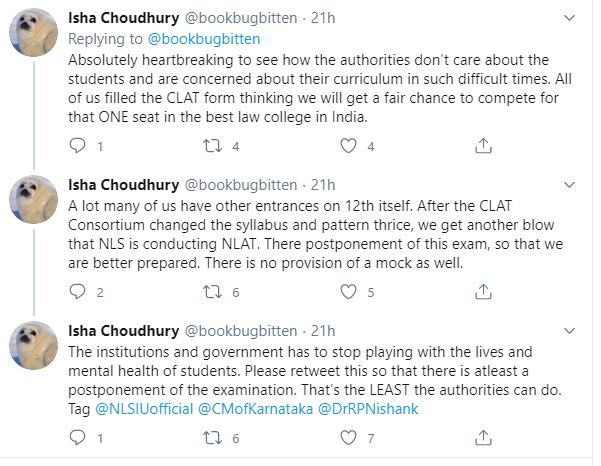Share the tweet about the CLAT Consortium
The image size is (601, 466).
click(483, 292)
